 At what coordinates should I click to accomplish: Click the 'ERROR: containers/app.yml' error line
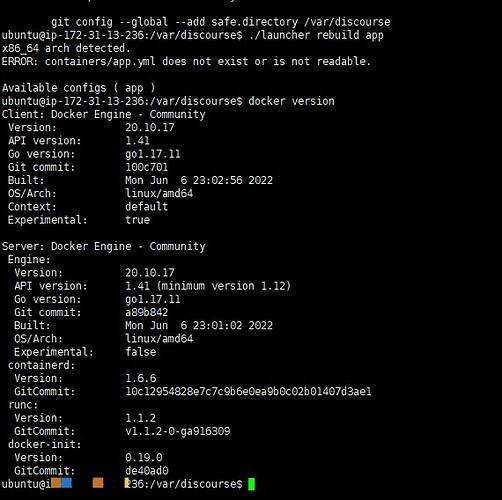coord(186,61)
